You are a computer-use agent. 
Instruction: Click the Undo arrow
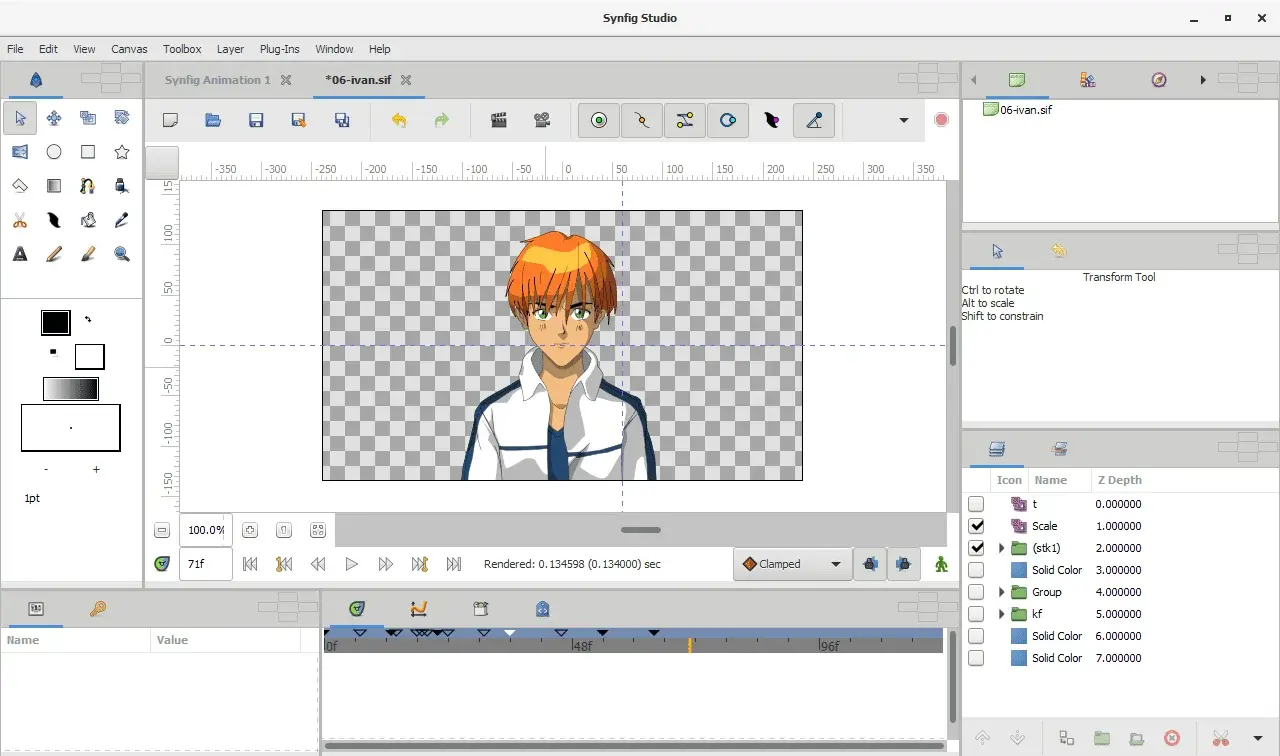pyautogui.click(x=399, y=120)
